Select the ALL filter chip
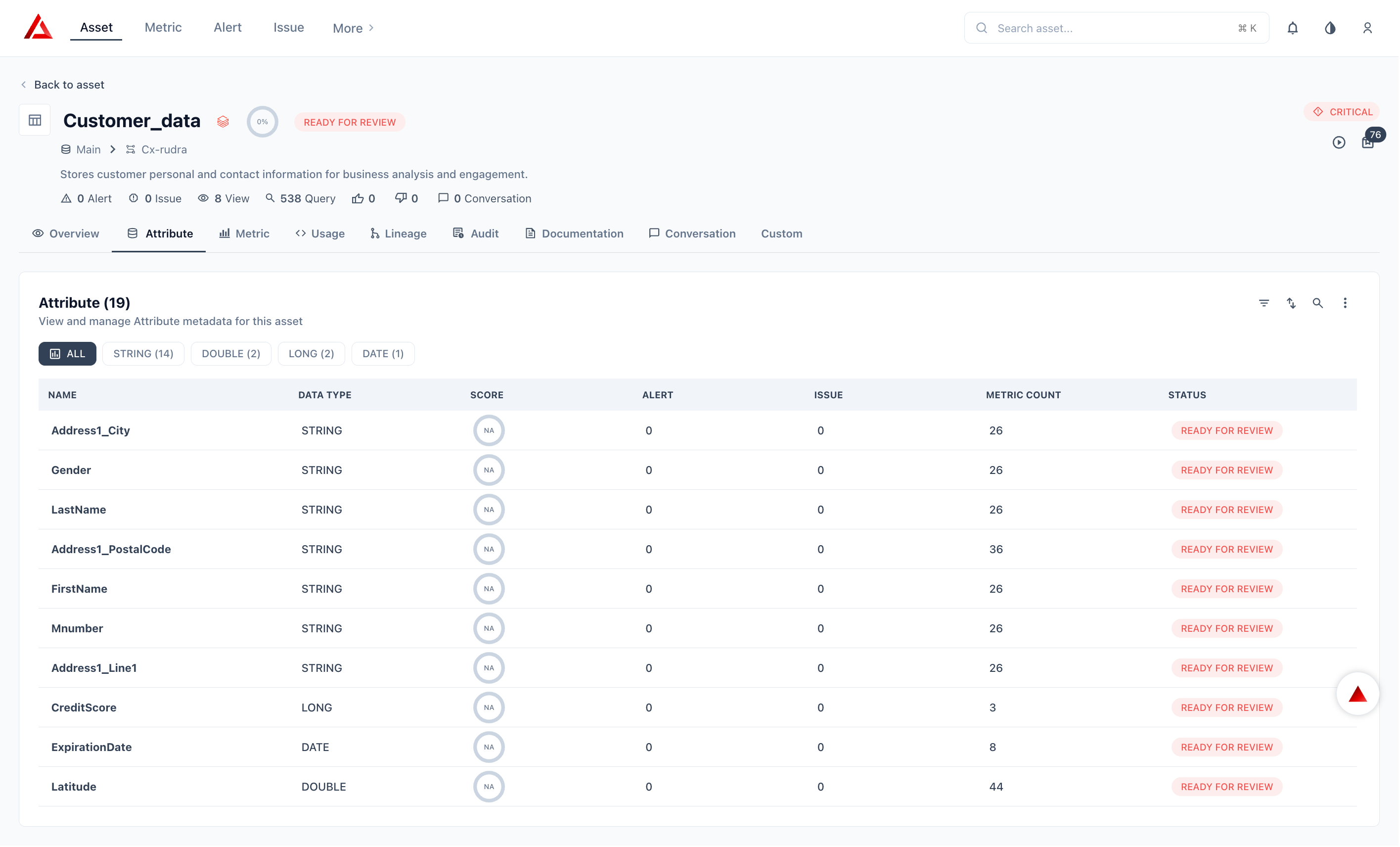Screen dimensions: 1400x847 pos(68,354)
